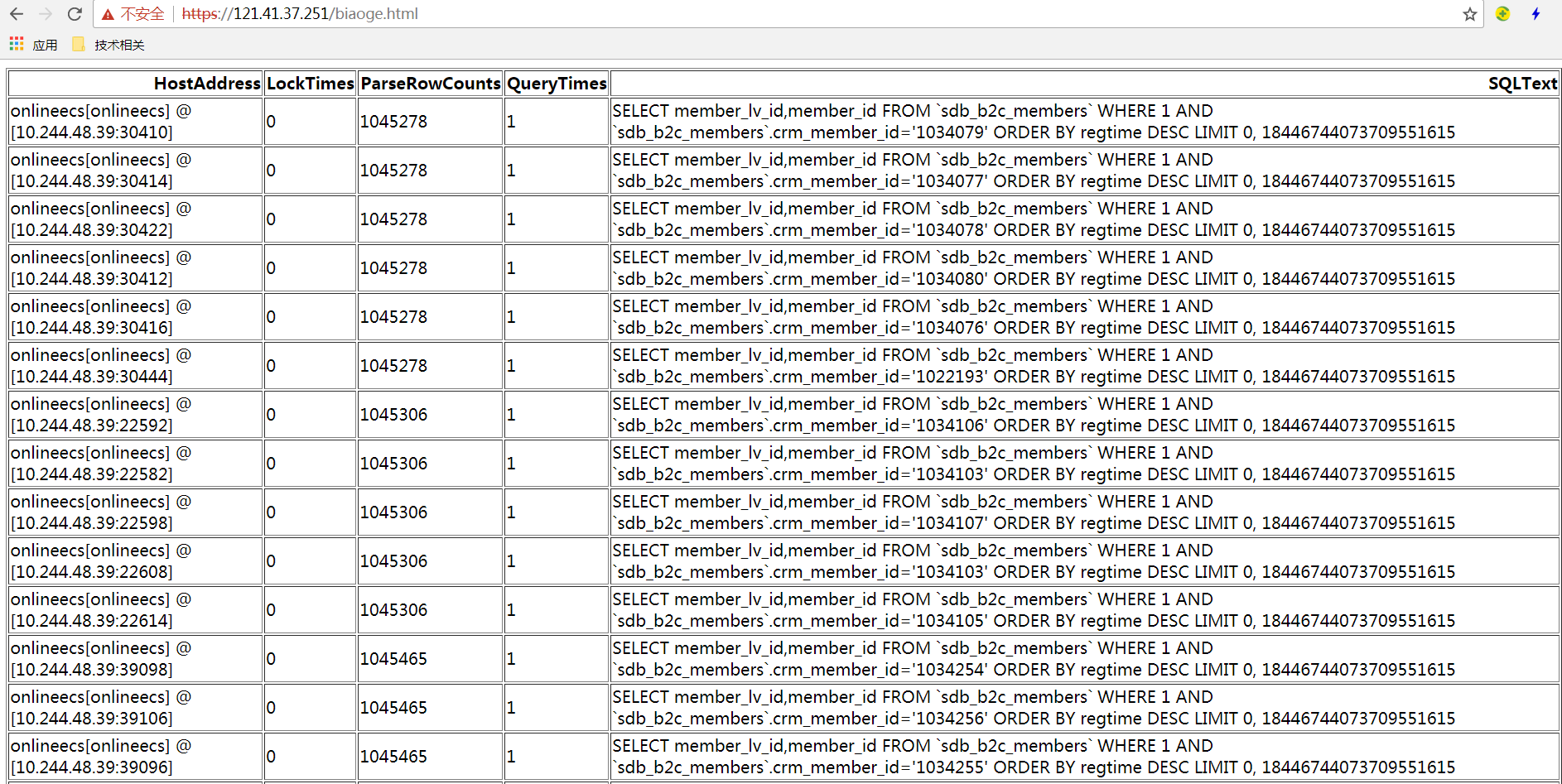Click LockTimes 0 in port 30414 row
Viewport: 1562px width, 784px height.
coord(311,171)
